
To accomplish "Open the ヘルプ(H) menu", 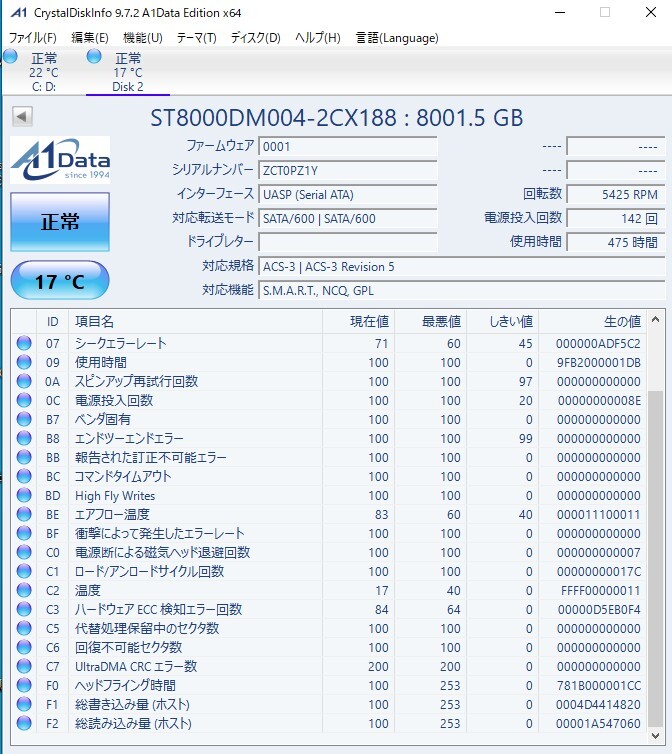I will tap(318, 38).
